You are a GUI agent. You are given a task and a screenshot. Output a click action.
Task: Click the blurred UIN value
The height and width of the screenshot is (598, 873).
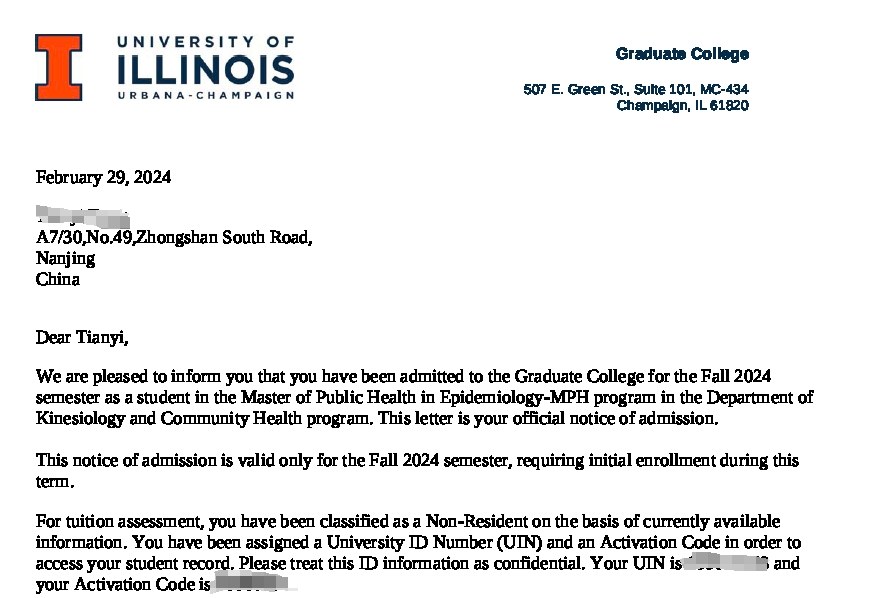point(725,564)
